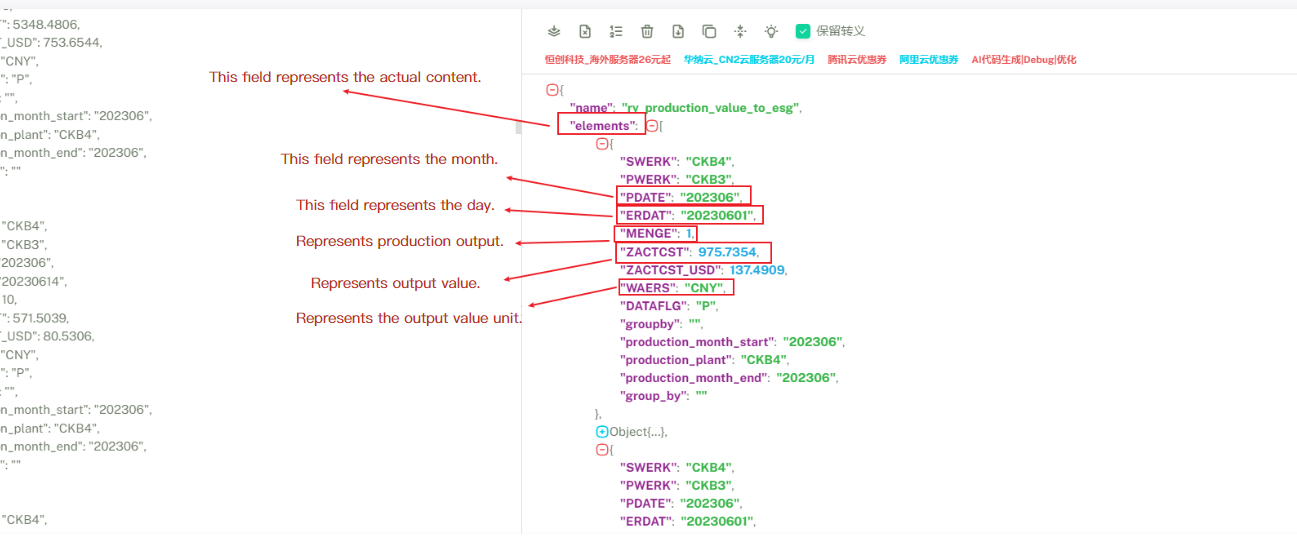Click the copy icon in toolbar

(x=709, y=32)
